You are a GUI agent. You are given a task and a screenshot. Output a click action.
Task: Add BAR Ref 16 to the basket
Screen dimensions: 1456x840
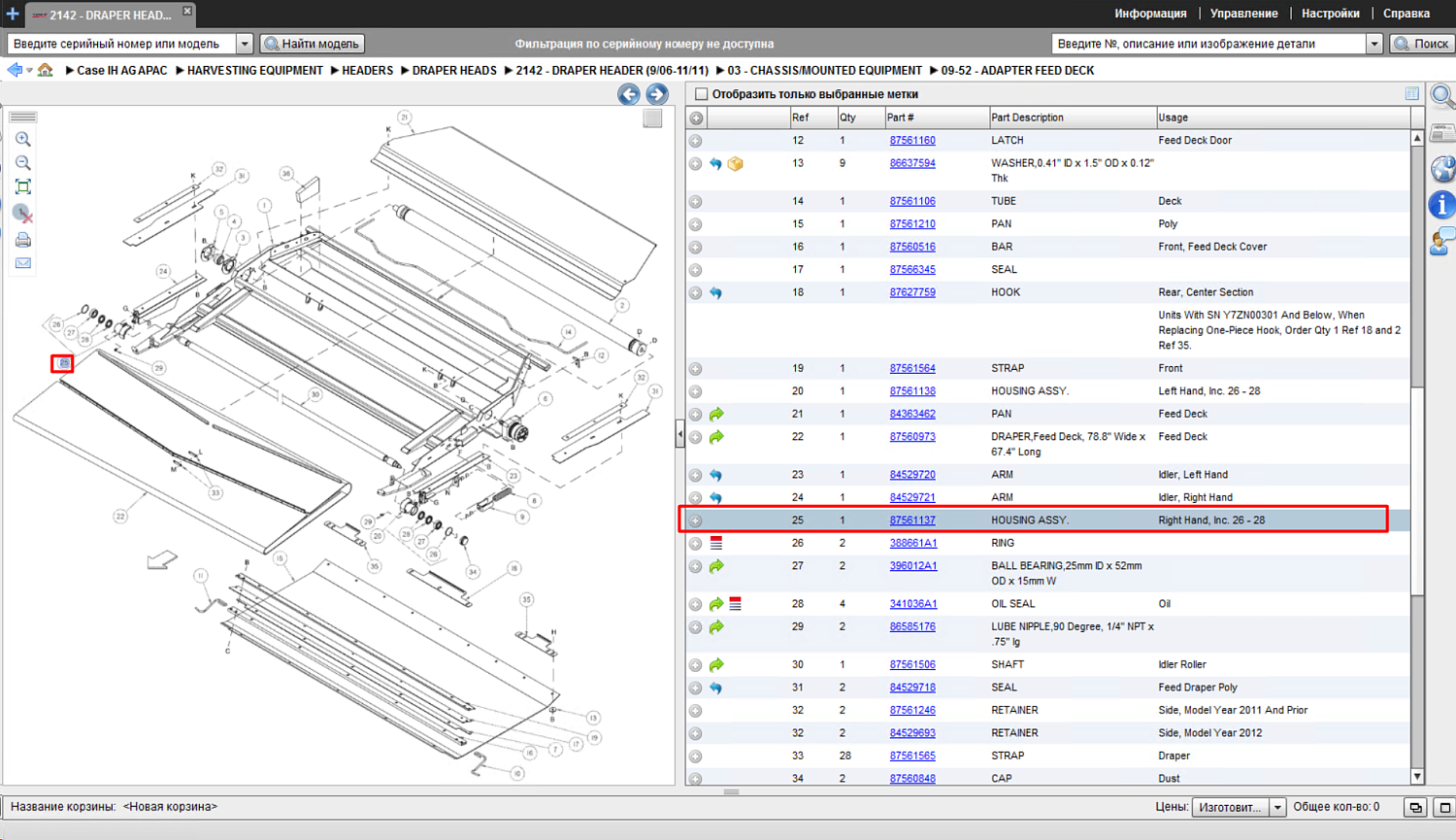pyautogui.click(x=696, y=248)
